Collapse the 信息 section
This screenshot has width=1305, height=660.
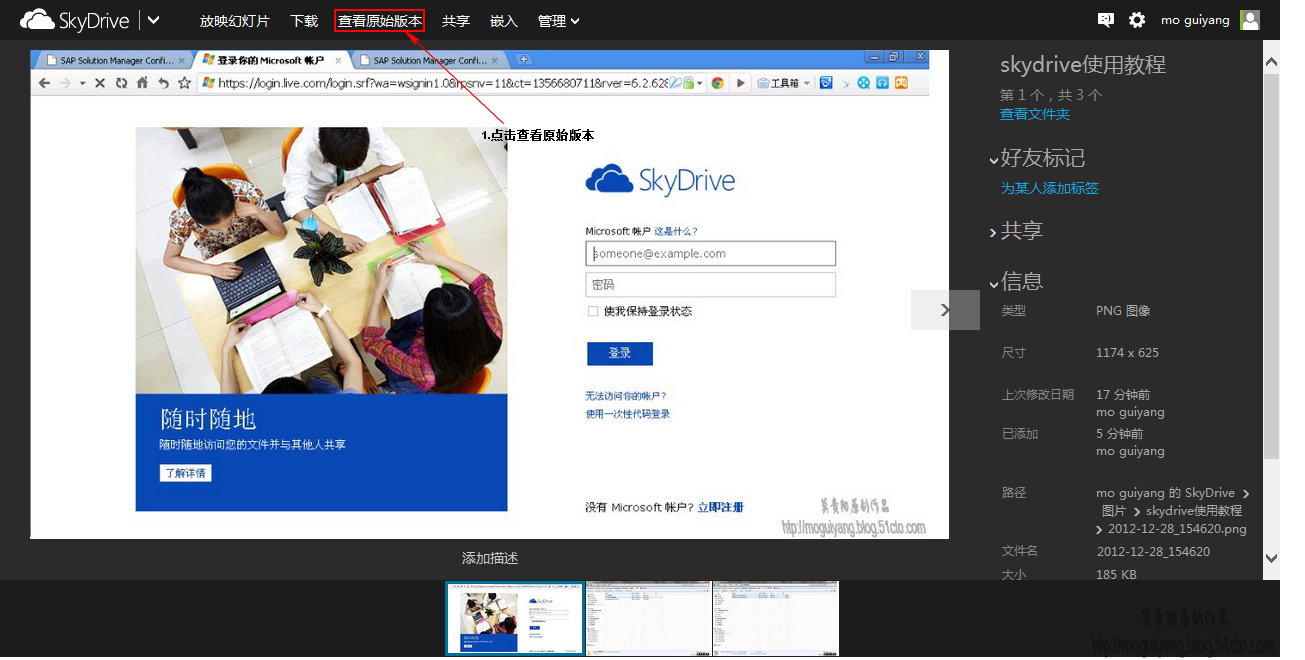[x=1015, y=282]
